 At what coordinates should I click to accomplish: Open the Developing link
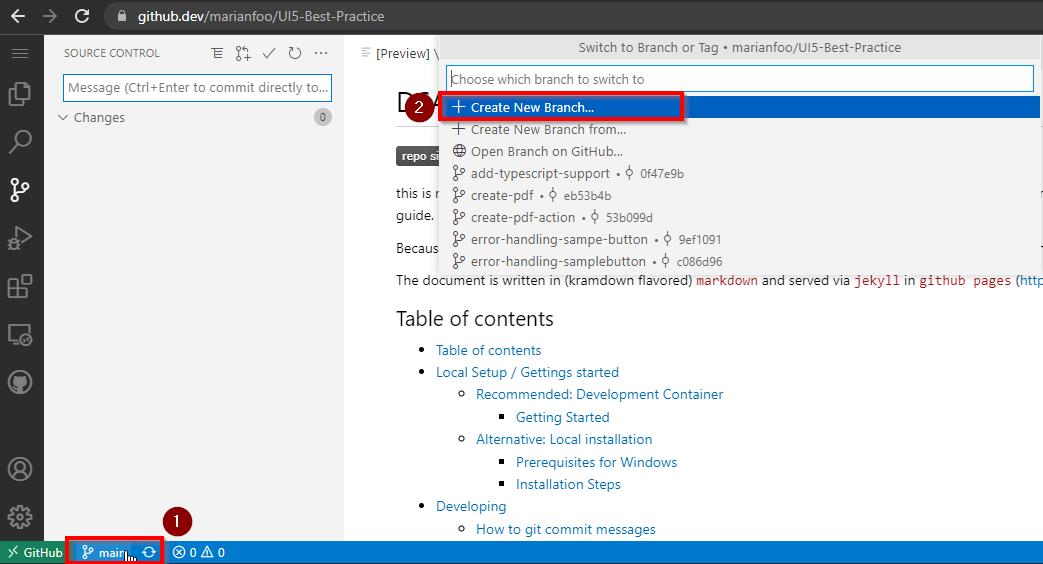(471, 506)
